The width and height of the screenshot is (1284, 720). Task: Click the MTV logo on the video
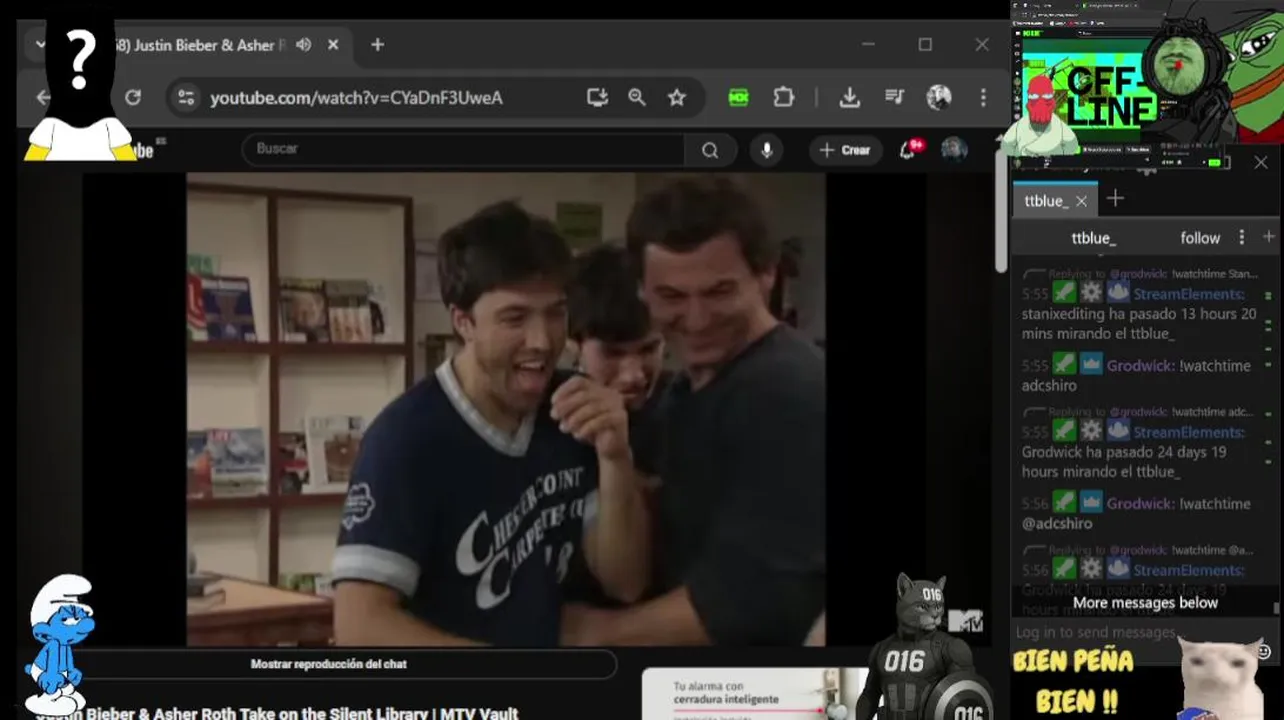[x=965, y=621]
